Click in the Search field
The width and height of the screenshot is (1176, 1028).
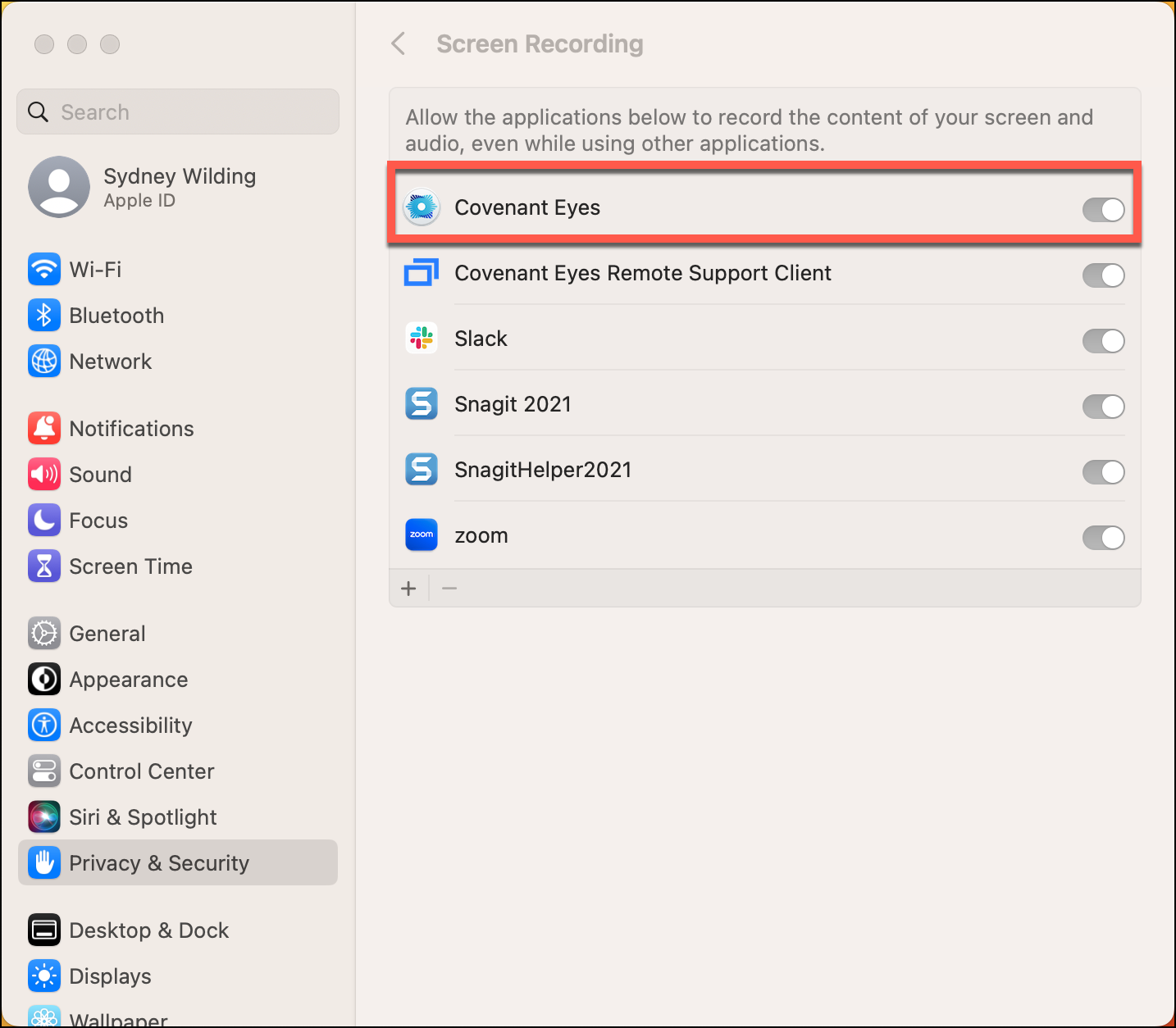pos(178,111)
